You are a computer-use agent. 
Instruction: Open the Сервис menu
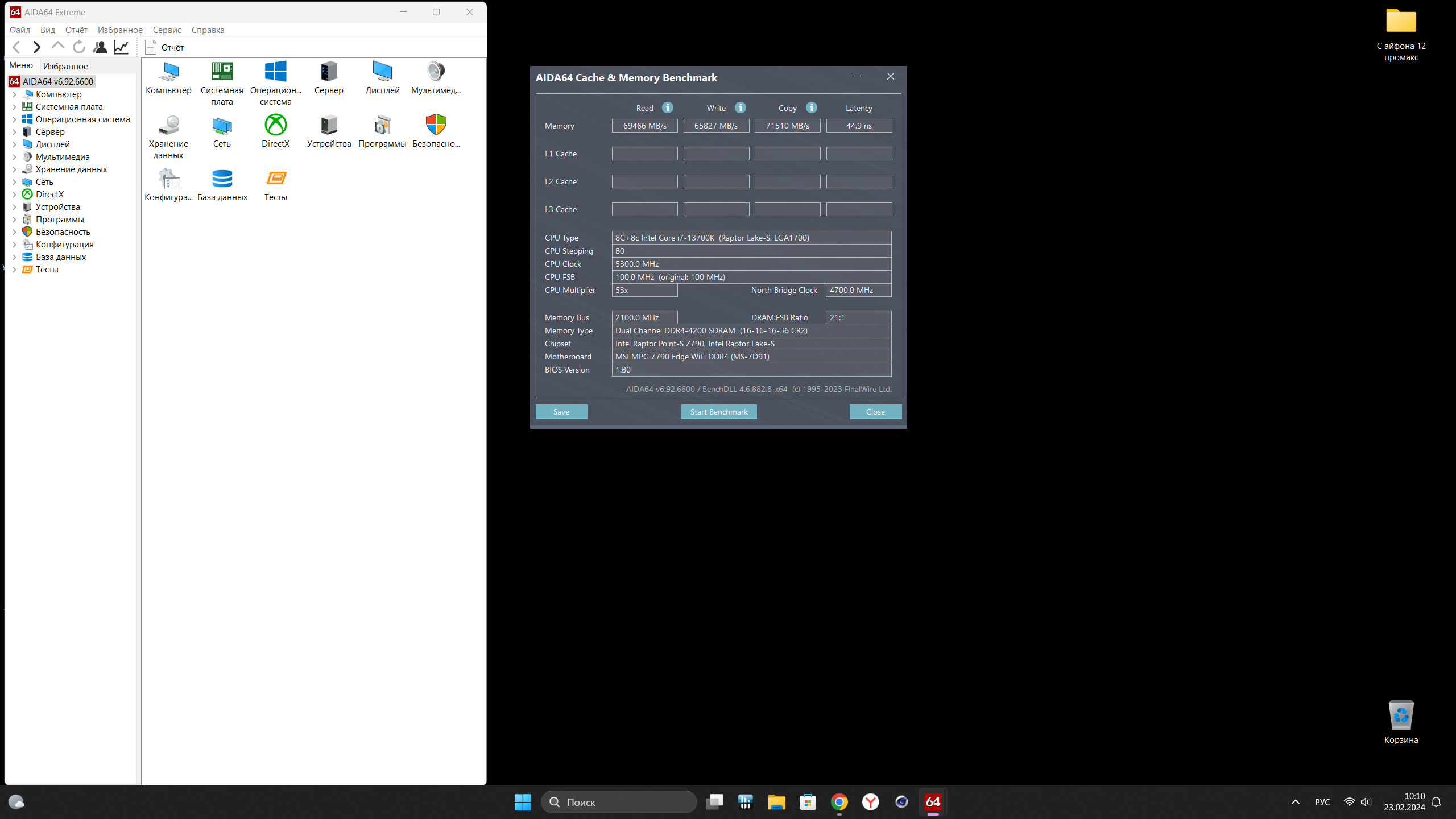coord(167,30)
